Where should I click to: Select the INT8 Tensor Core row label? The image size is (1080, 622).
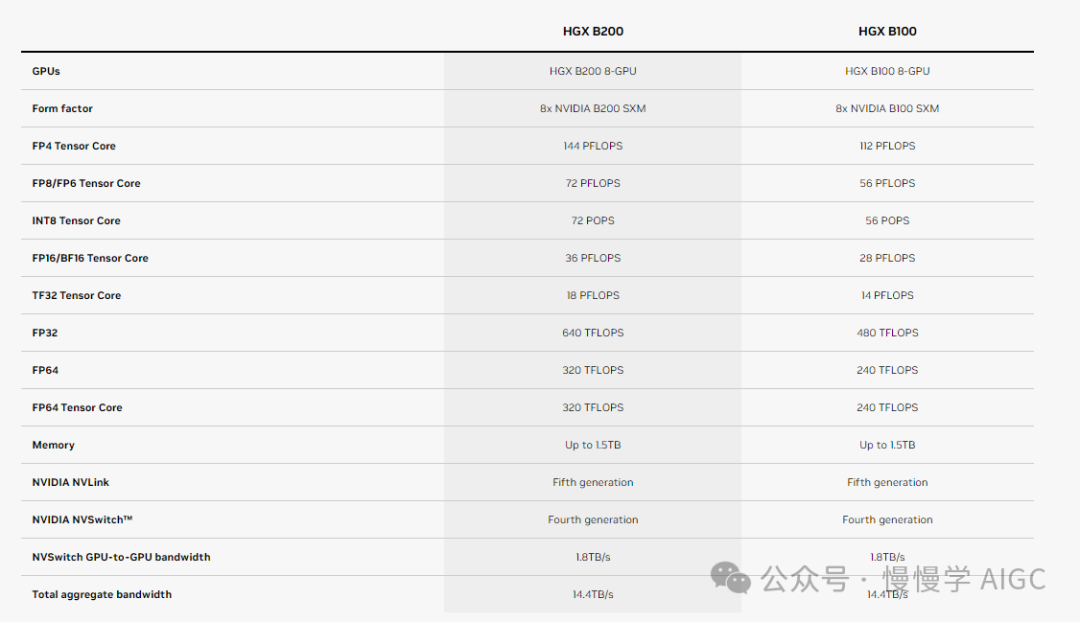pos(76,220)
